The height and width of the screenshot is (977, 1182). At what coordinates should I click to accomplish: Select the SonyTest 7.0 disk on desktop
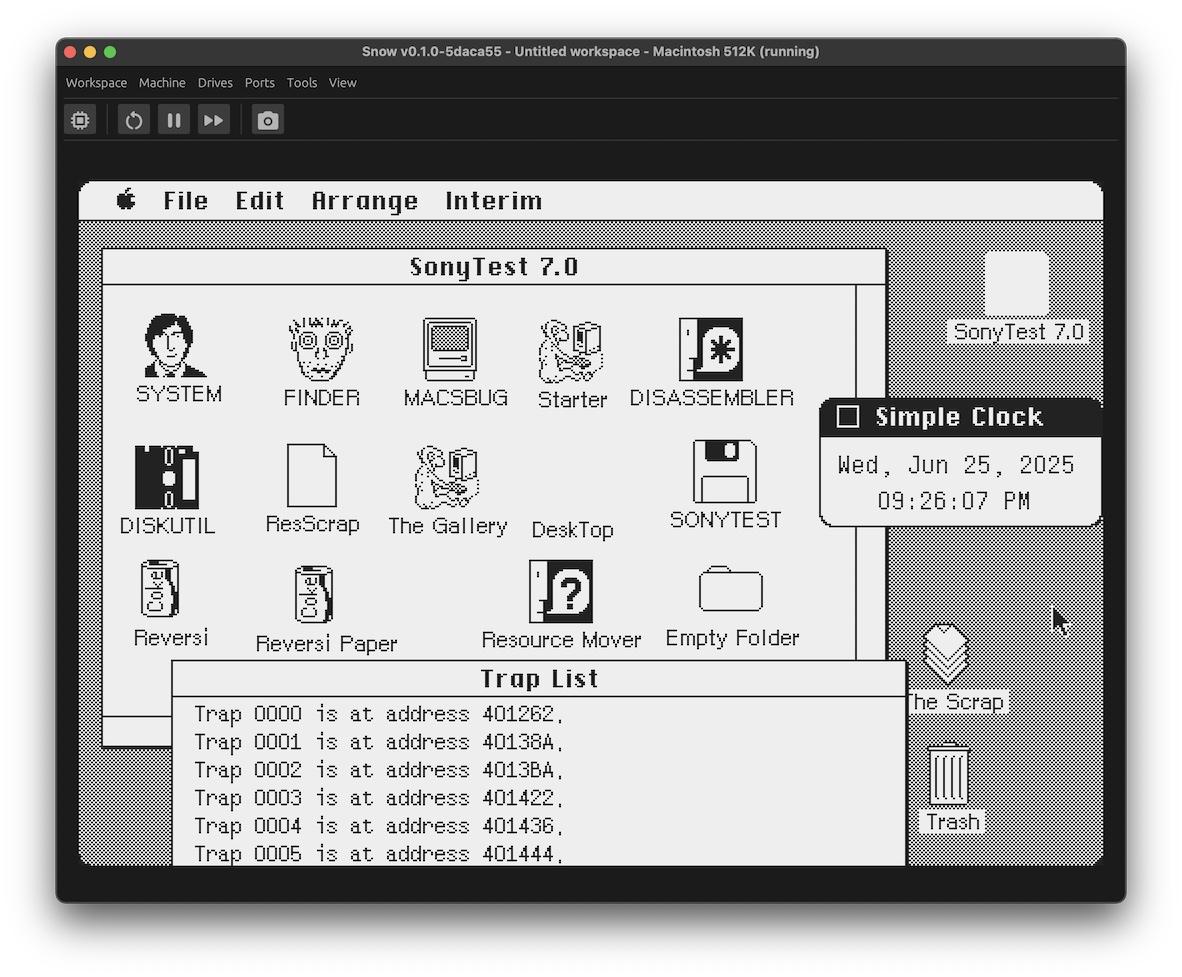pos(1016,283)
